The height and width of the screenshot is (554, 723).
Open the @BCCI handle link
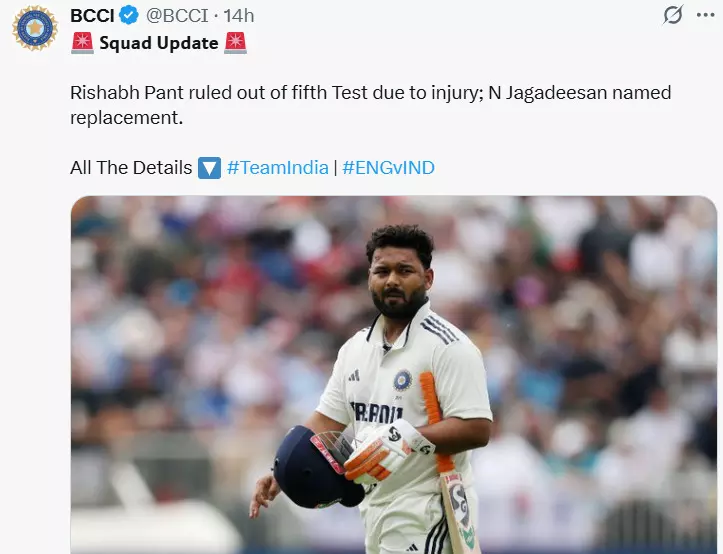(x=177, y=16)
